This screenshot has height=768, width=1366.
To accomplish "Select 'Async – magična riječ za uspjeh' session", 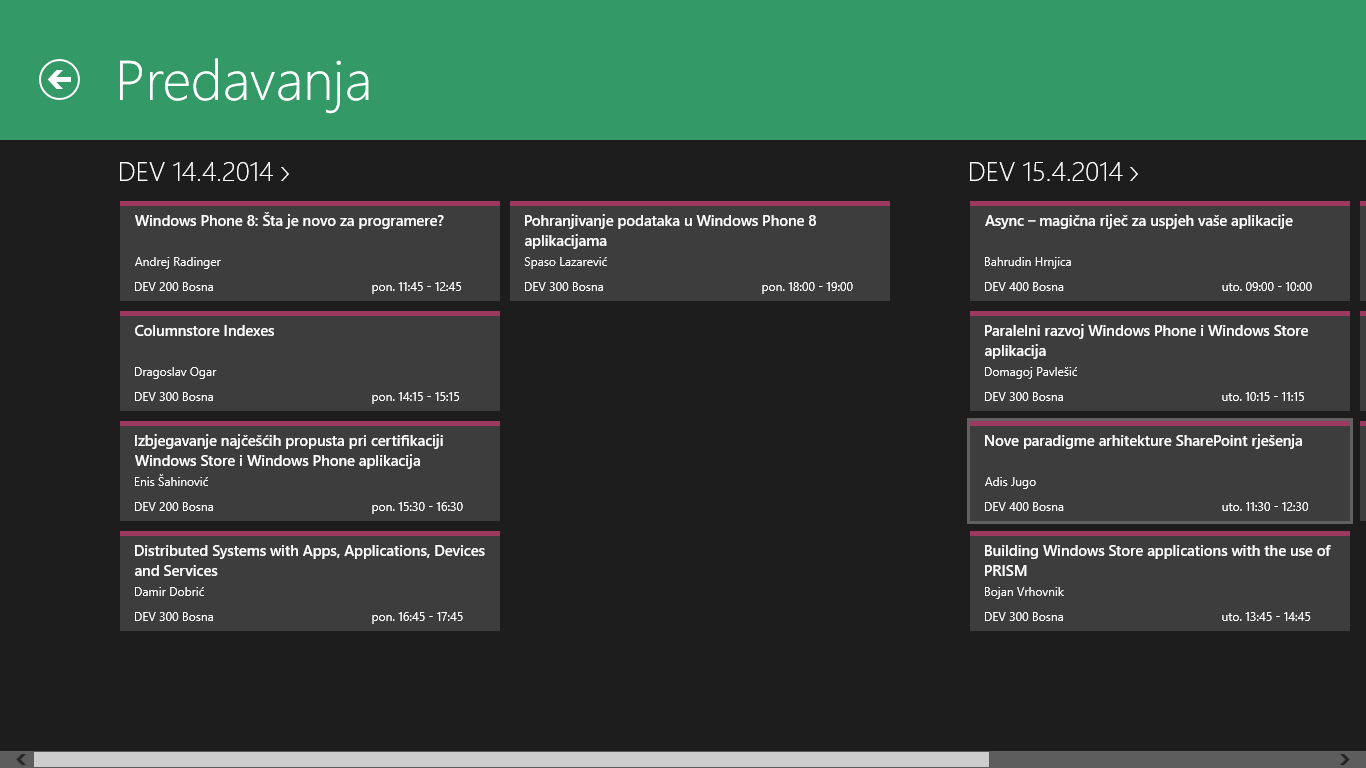I will click(x=1160, y=251).
